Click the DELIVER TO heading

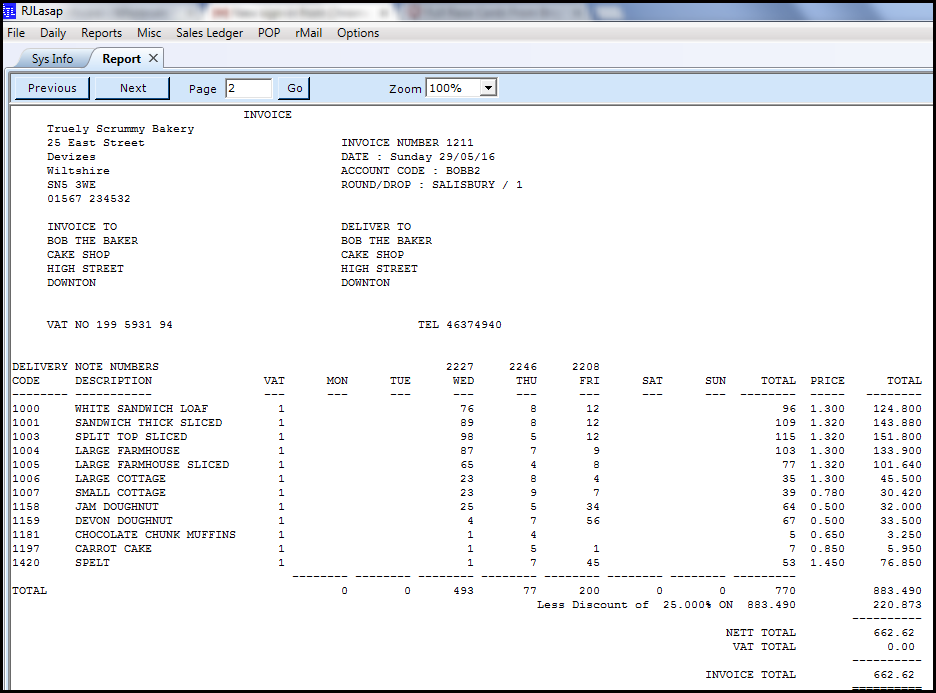(x=376, y=227)
